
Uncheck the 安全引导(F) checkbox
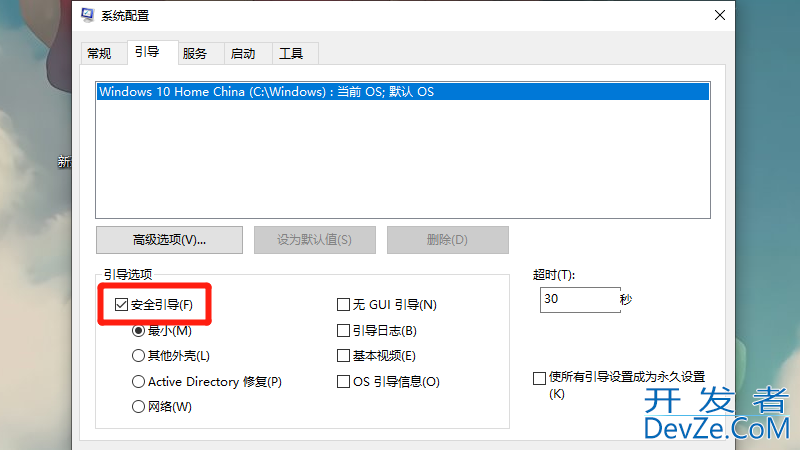pos(121,305)
